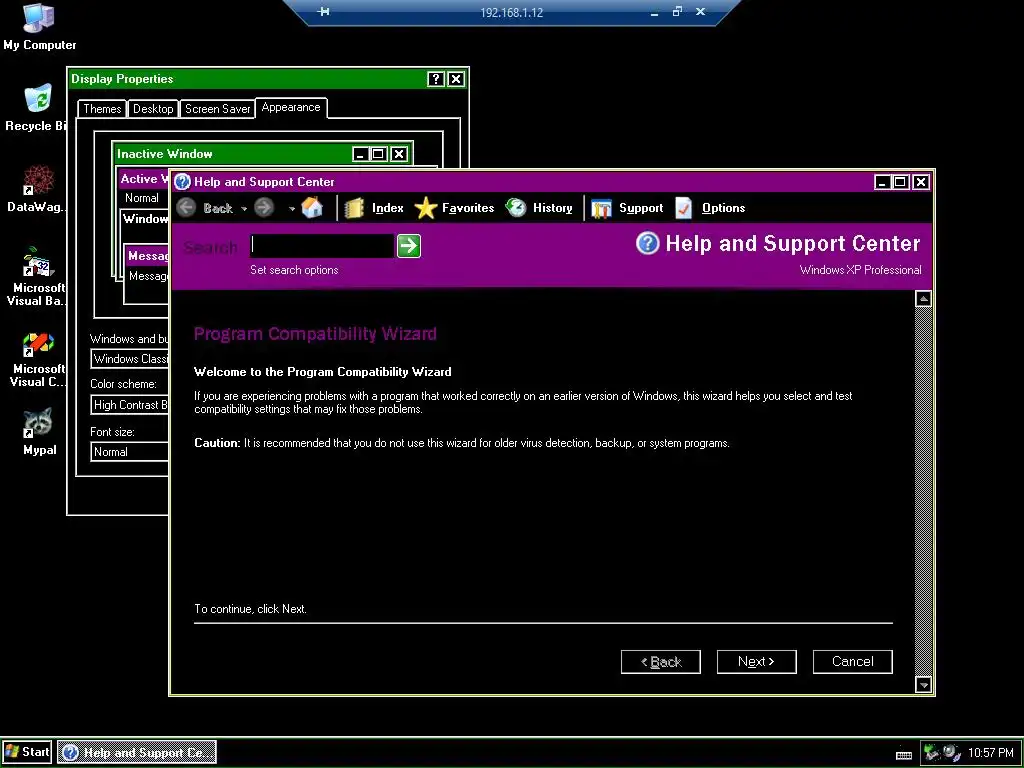Viewport: 1024px width, 768px height.
Task: Open History in Help toolbar
Action: pyautogui.click(x=539, y=208)
